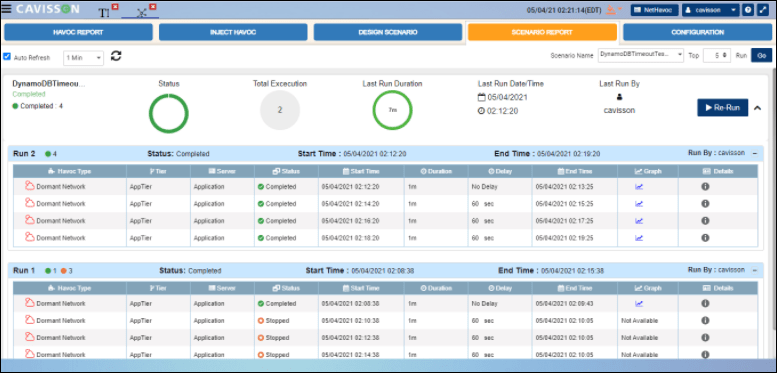Open the help question mark icon
The width and height of the screenshot is (777, 373).
click(x=748, y=10)
